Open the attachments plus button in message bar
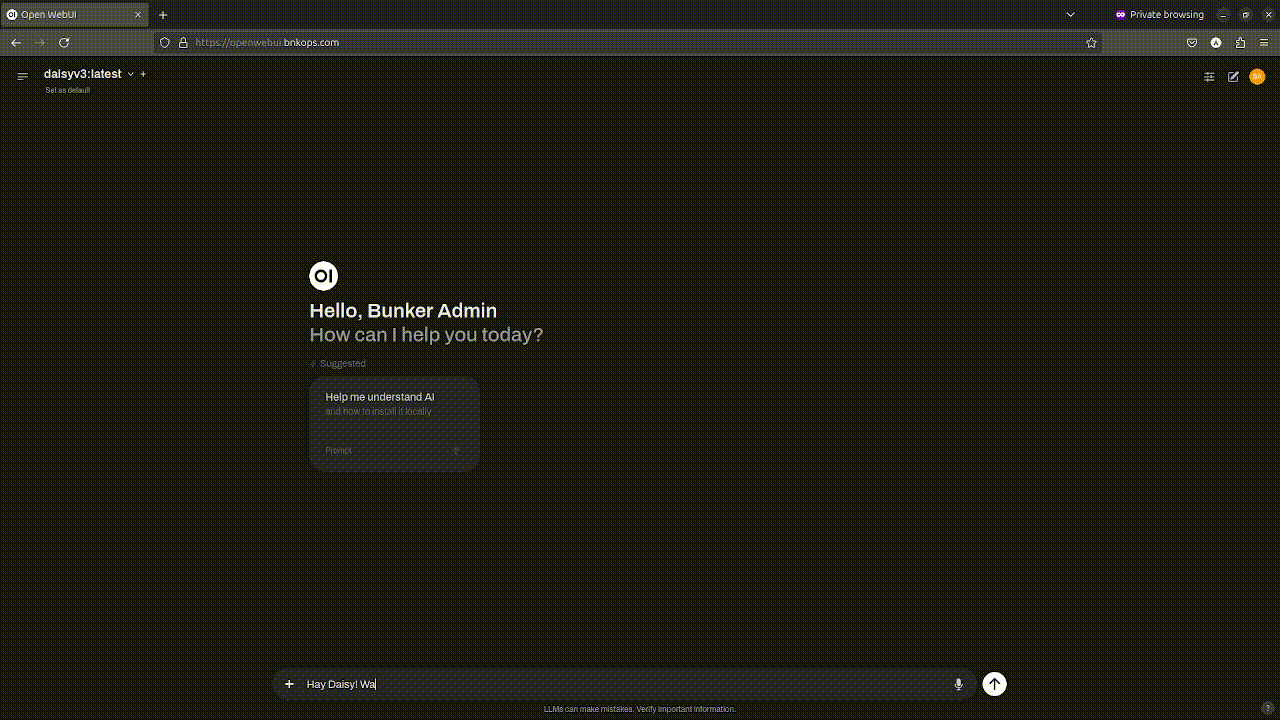The height and width of the screenshot is (720, 1280). click(x=289, y=684)
